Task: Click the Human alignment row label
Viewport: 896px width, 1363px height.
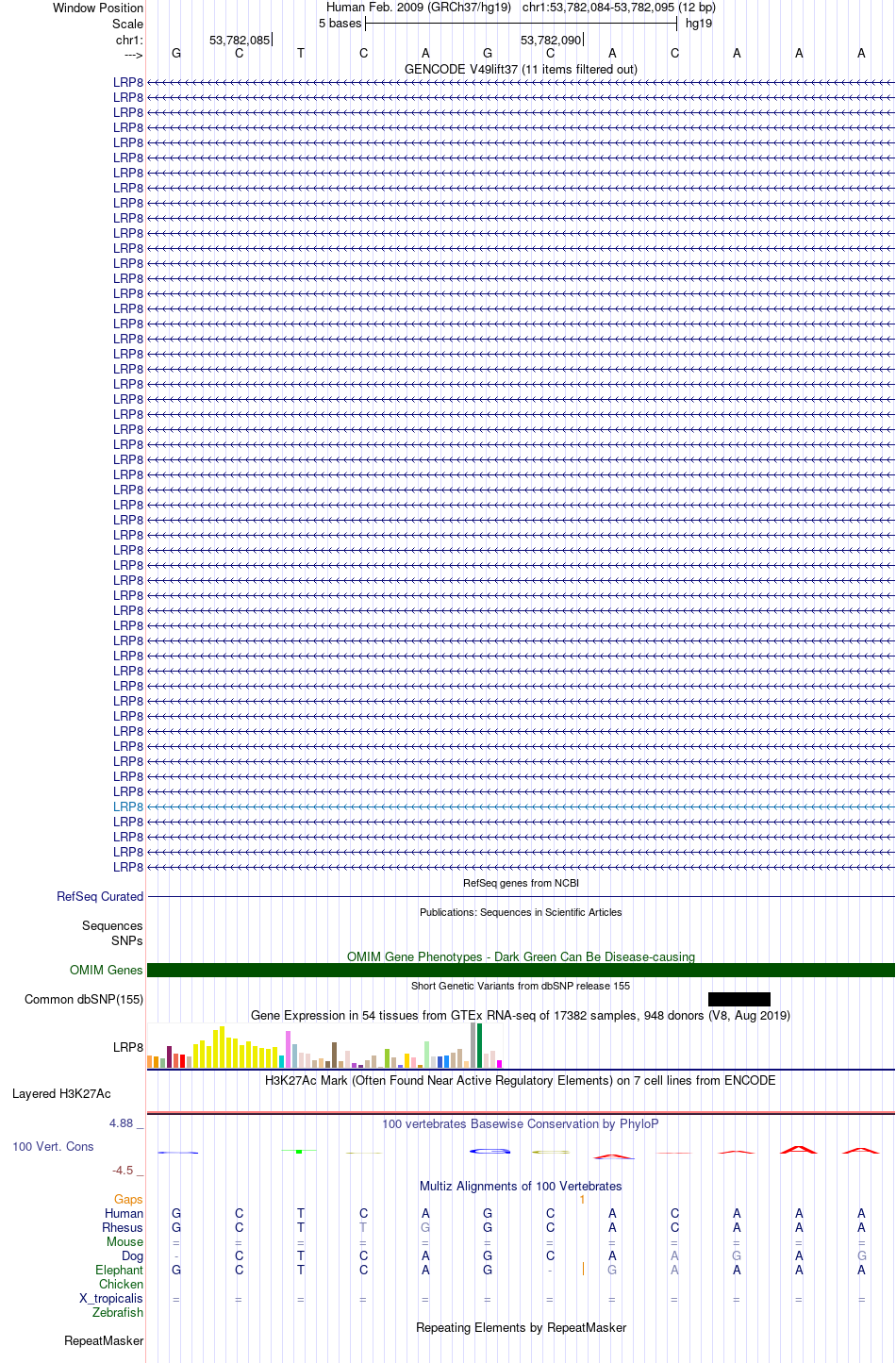Action: [124, 1213]
